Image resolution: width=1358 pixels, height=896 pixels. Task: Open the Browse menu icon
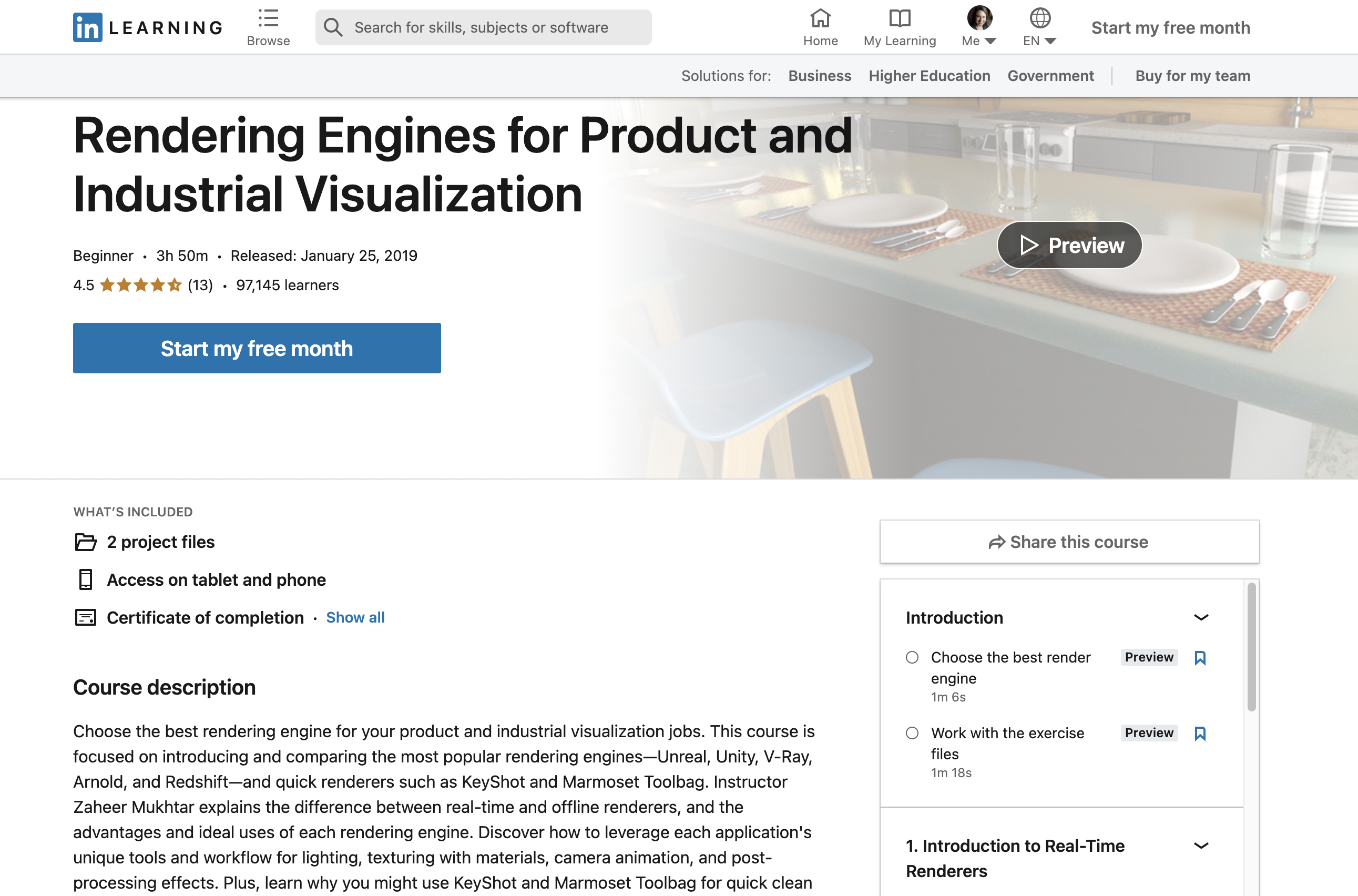268,19
